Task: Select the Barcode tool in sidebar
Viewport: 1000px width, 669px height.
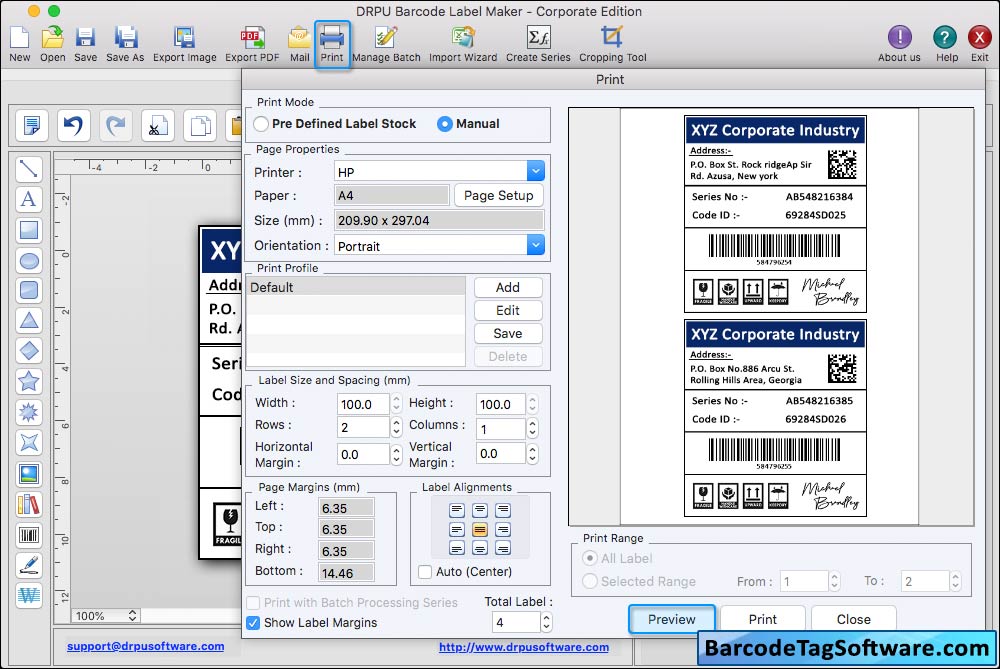Action: pyautogui.click(x=29, y=534)
